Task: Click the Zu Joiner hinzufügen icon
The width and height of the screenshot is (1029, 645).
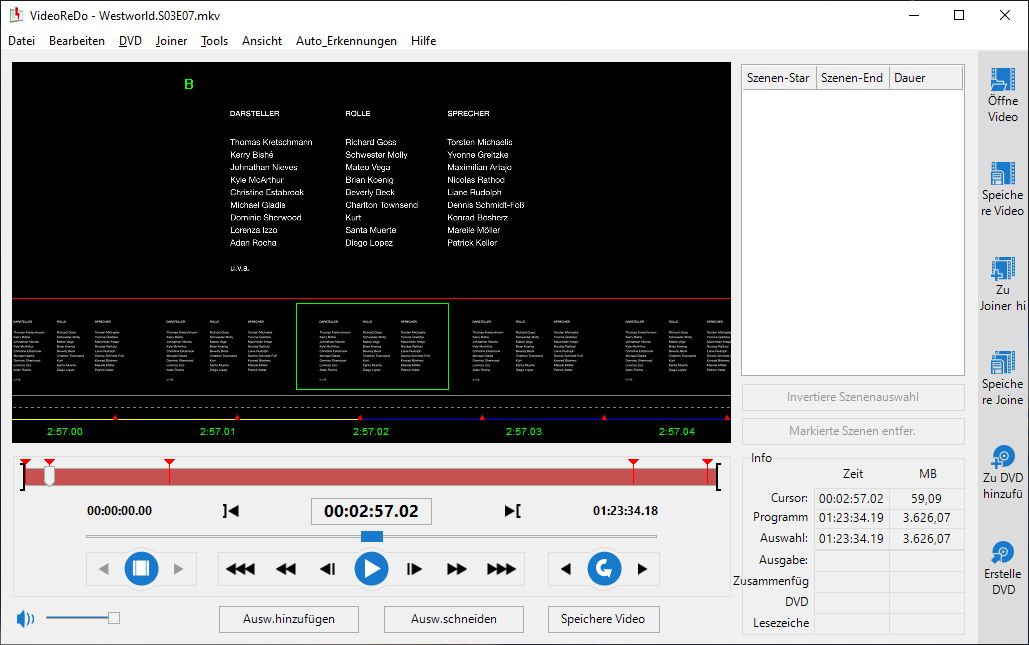Action: [x=1003, y=269]
